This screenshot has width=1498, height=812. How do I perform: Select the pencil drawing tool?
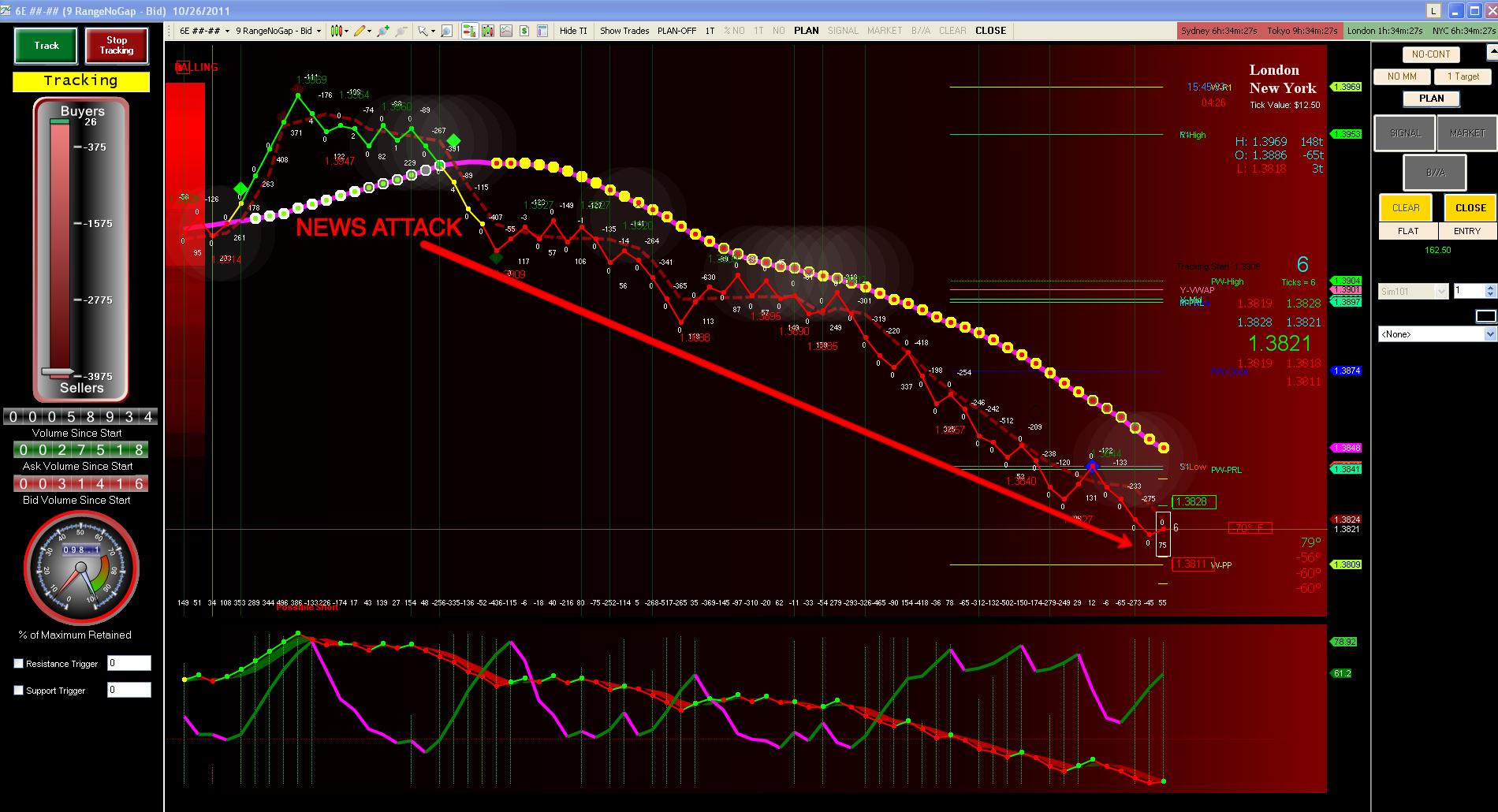tap(360, 31)
